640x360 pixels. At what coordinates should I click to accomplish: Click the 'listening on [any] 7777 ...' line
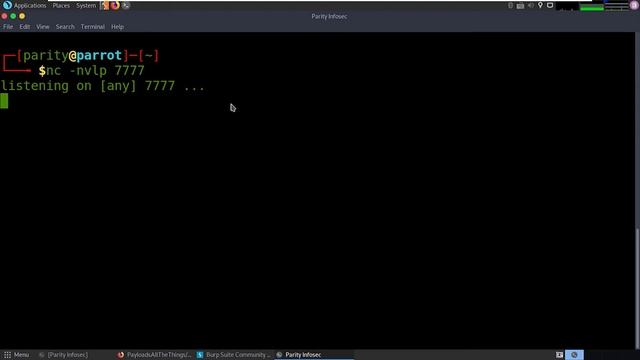pos(102,86)
